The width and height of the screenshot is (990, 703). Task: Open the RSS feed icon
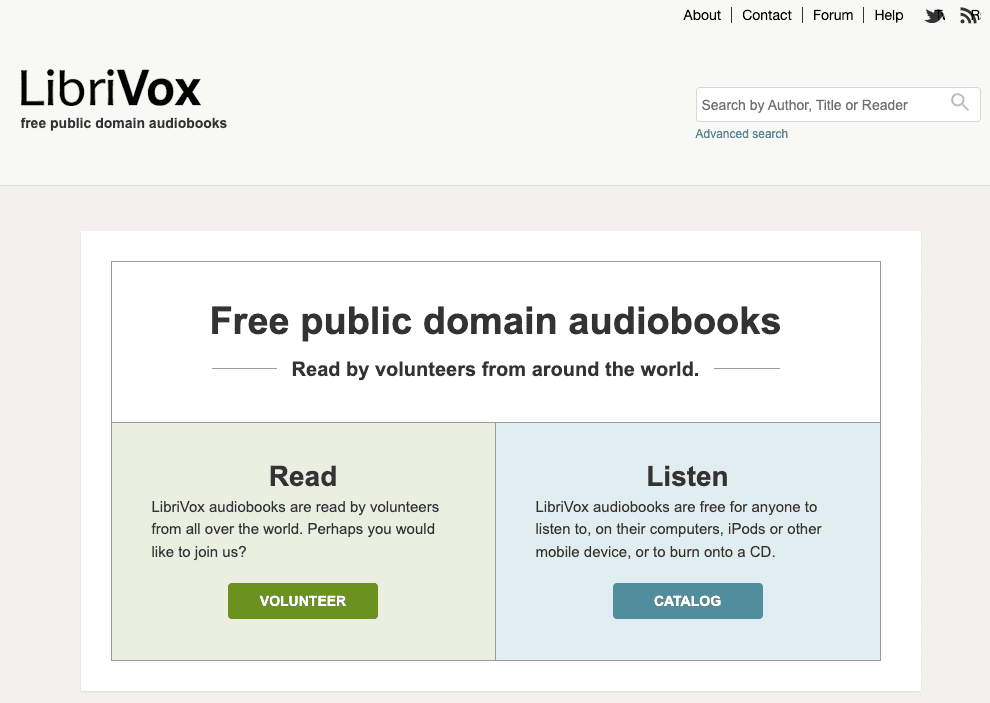969,15
